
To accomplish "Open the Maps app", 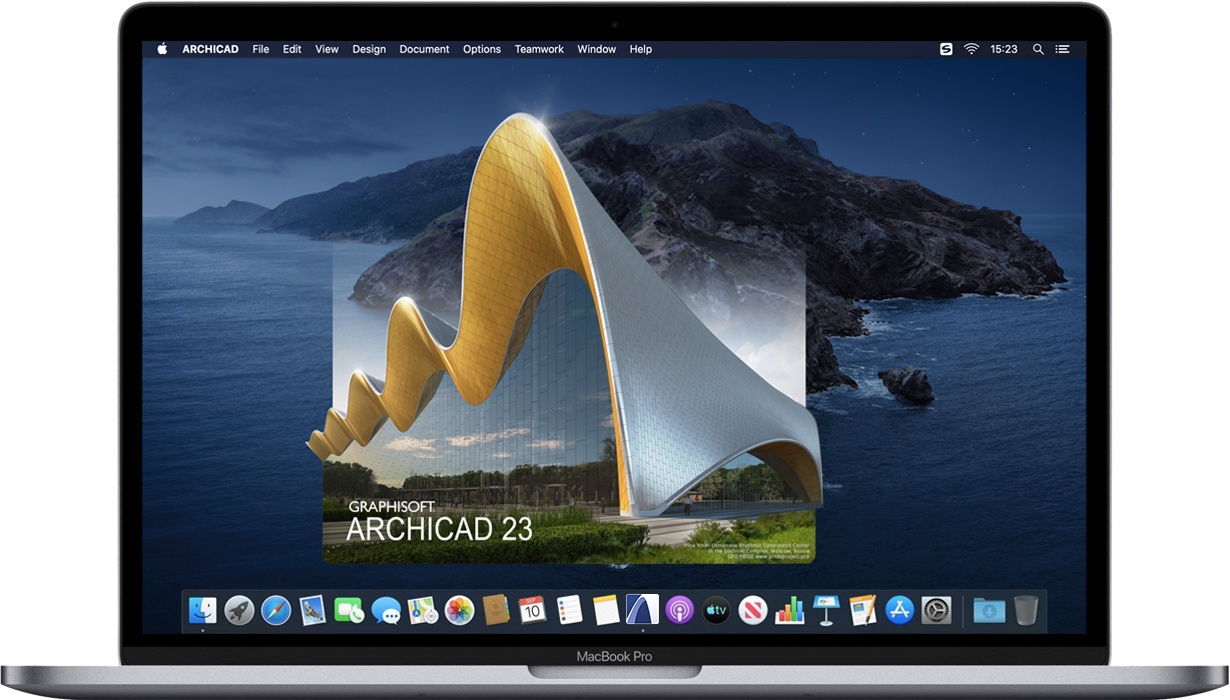I will click(422, 610).
